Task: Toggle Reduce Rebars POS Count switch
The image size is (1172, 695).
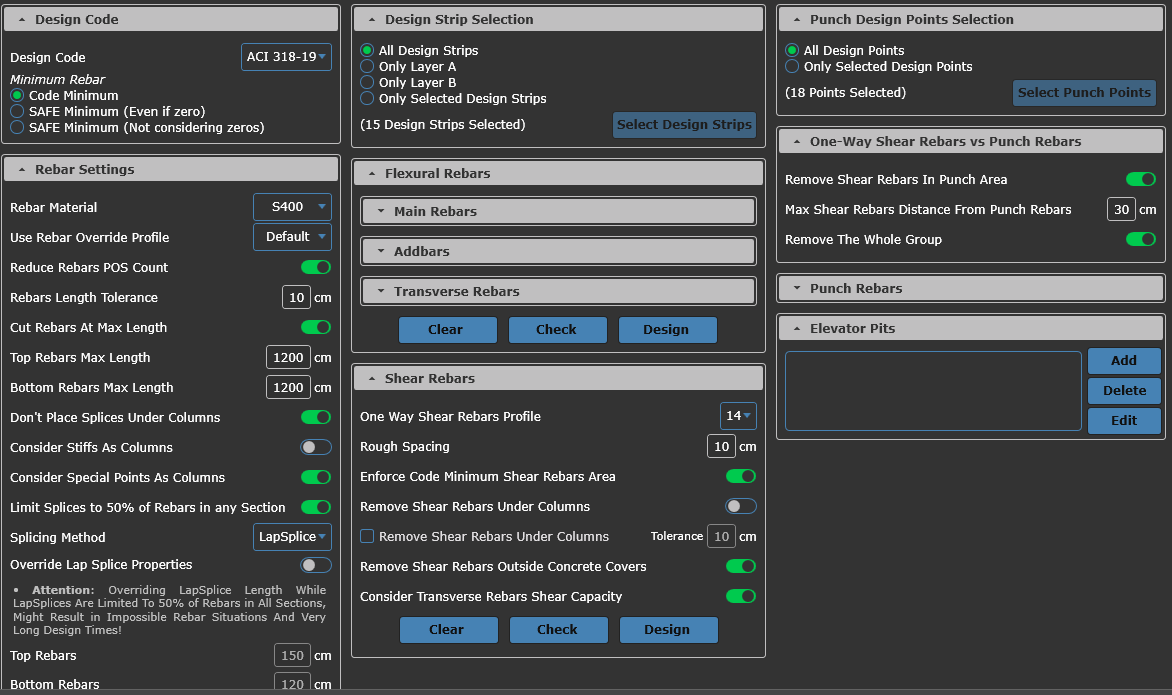Action: 316,267
